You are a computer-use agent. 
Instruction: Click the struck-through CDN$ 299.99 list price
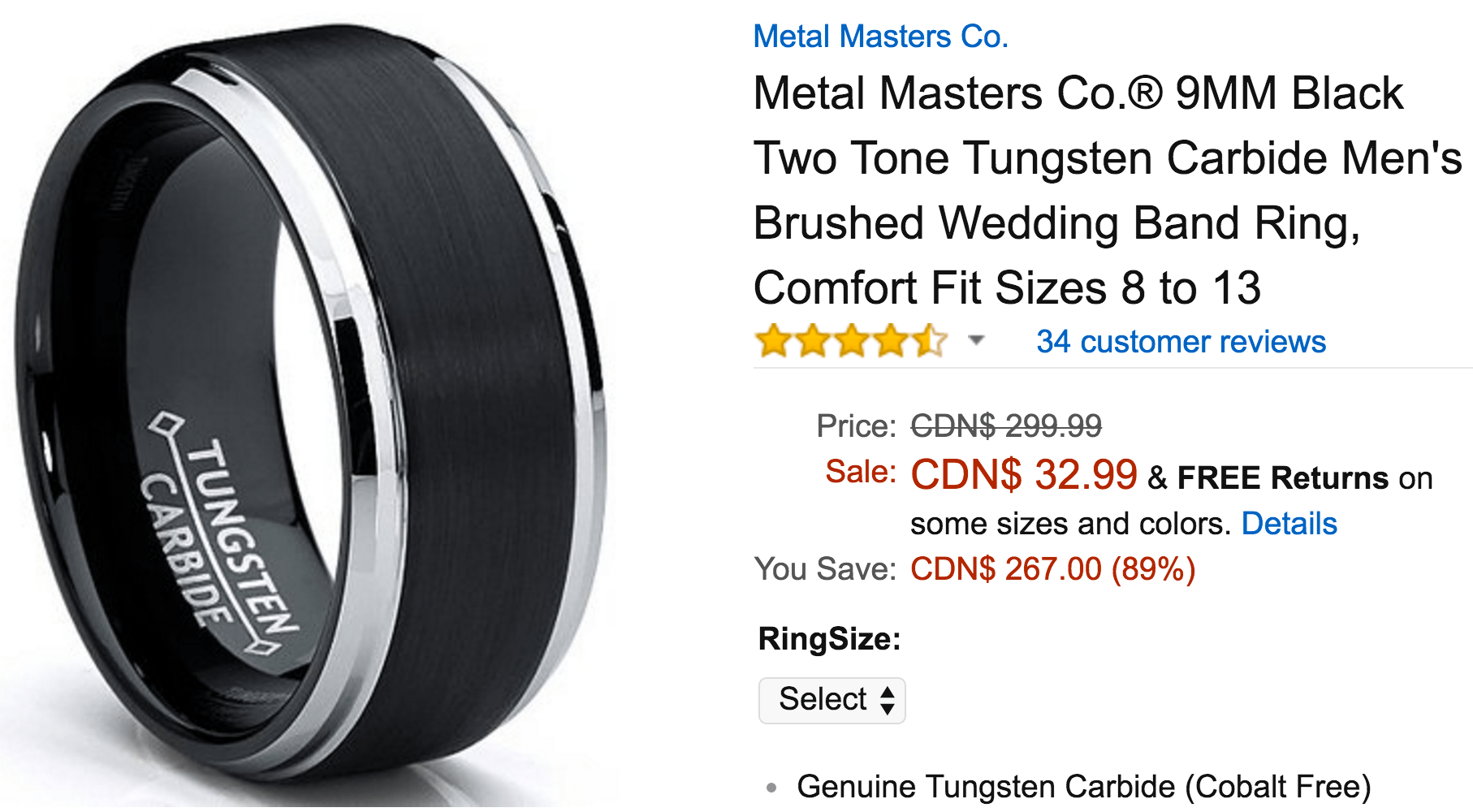click(x=1006, y=425)
